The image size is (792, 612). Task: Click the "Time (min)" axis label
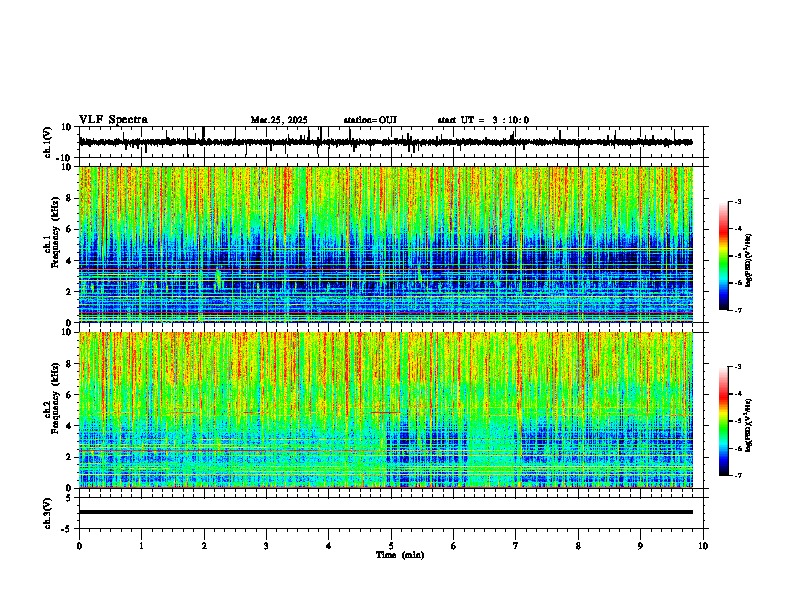click(400, 555)
